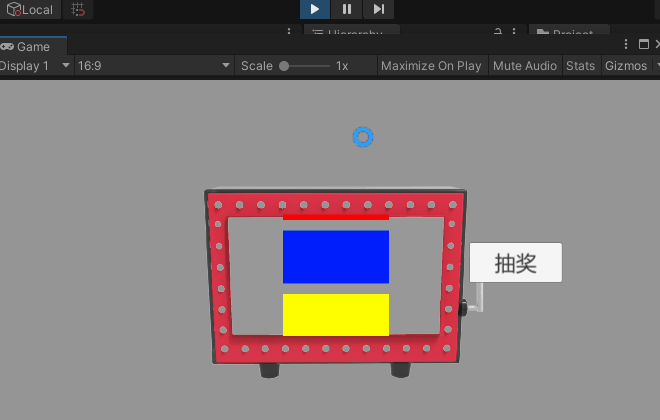This screenshot has height=420, width=660.
Task: Switch to the Hierarchy tab
Action: tap(352, 31)
